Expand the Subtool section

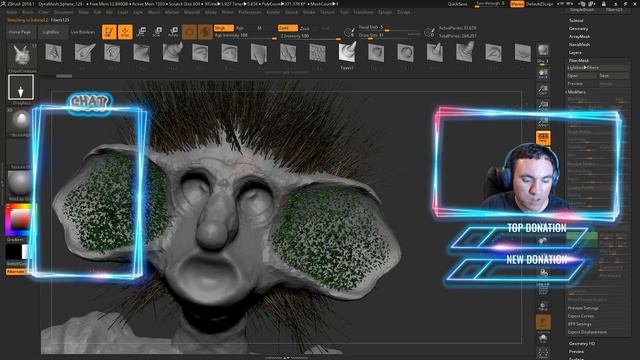(x=576, y=20)
